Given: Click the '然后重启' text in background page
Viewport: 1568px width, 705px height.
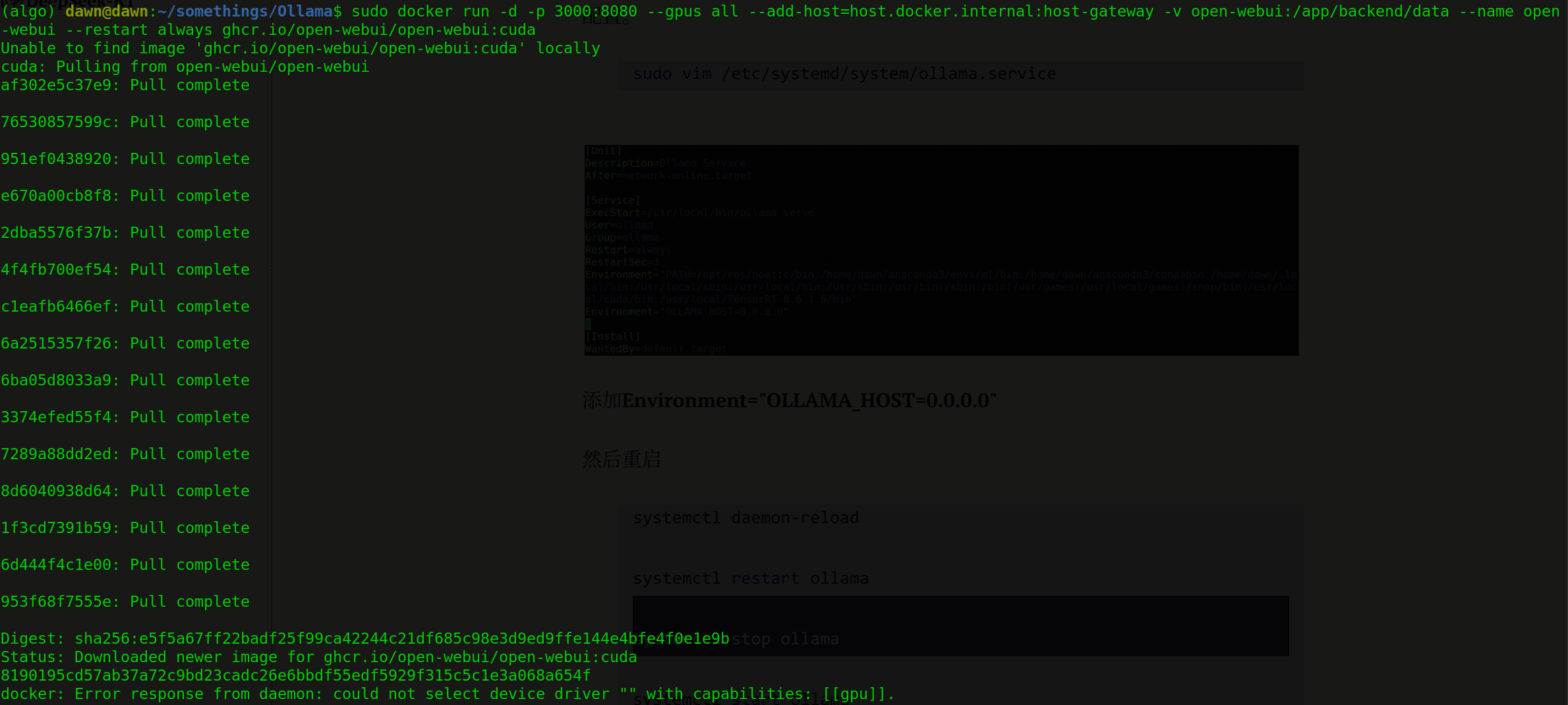Looking at the screenshot, I should click(x=622, y=459).
